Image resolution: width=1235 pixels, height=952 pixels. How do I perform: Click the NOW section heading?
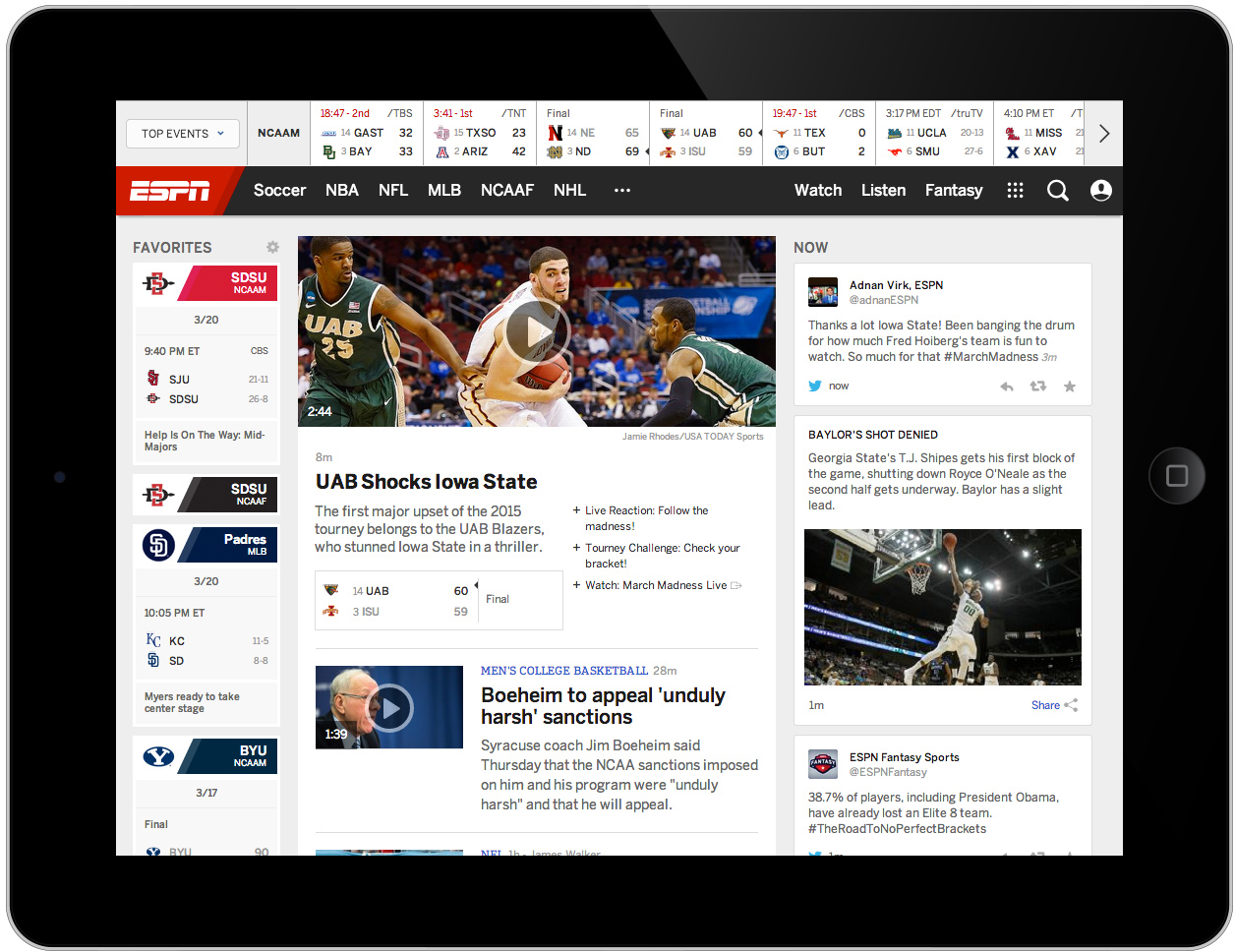click(811, 248)
